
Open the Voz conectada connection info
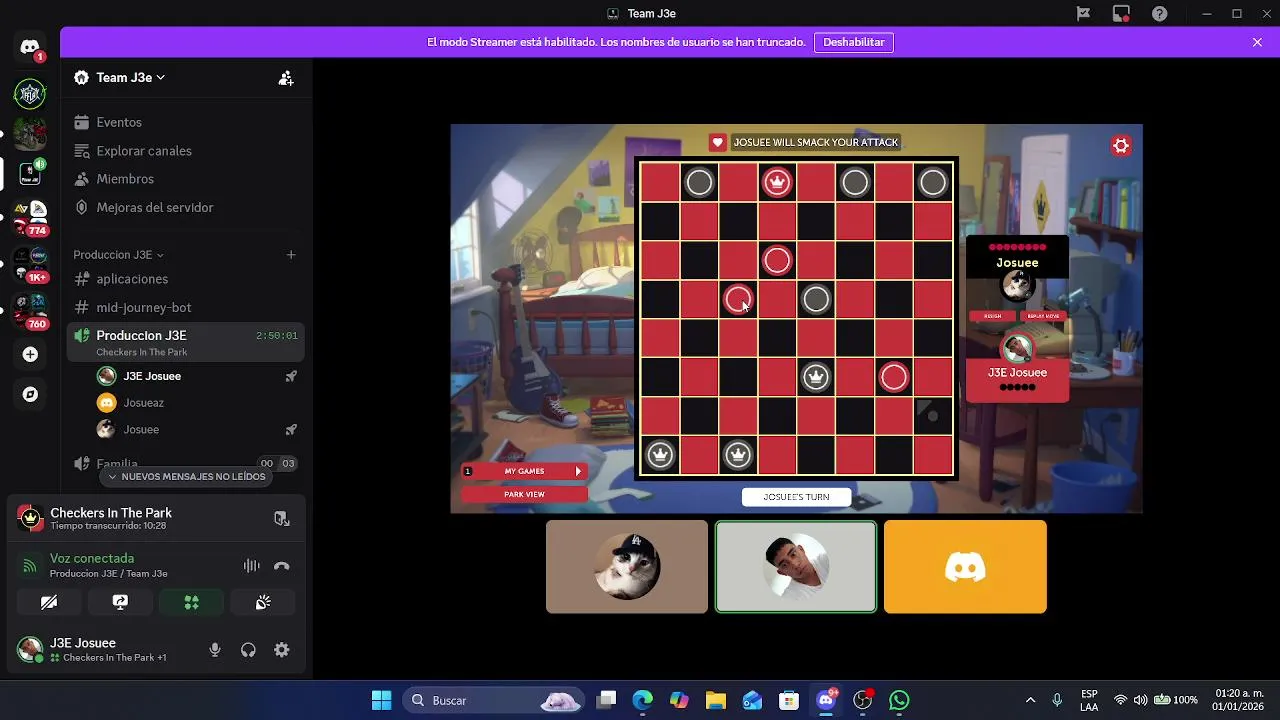(92, 558)
